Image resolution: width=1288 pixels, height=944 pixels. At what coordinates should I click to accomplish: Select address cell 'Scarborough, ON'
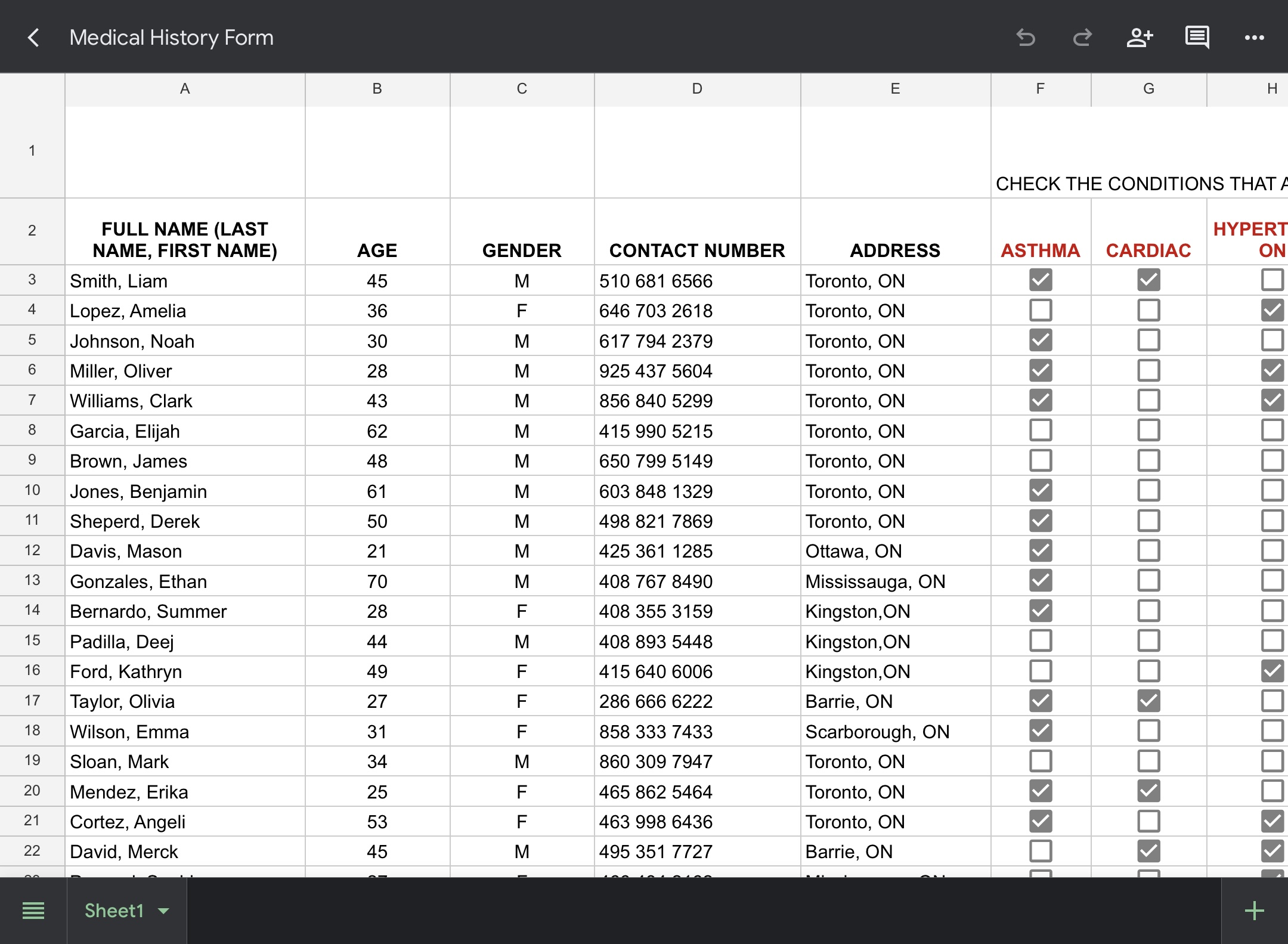[895, 731]
